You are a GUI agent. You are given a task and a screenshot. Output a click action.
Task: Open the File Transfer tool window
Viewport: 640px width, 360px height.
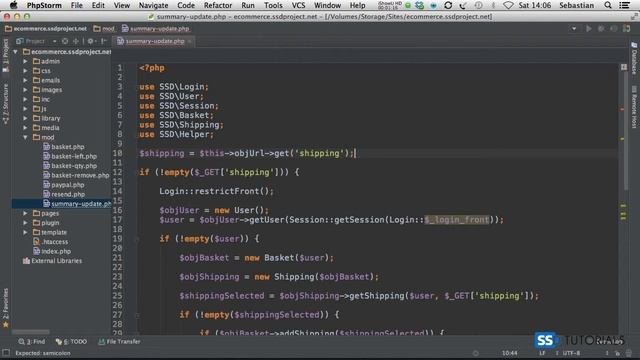pos(119,342)
